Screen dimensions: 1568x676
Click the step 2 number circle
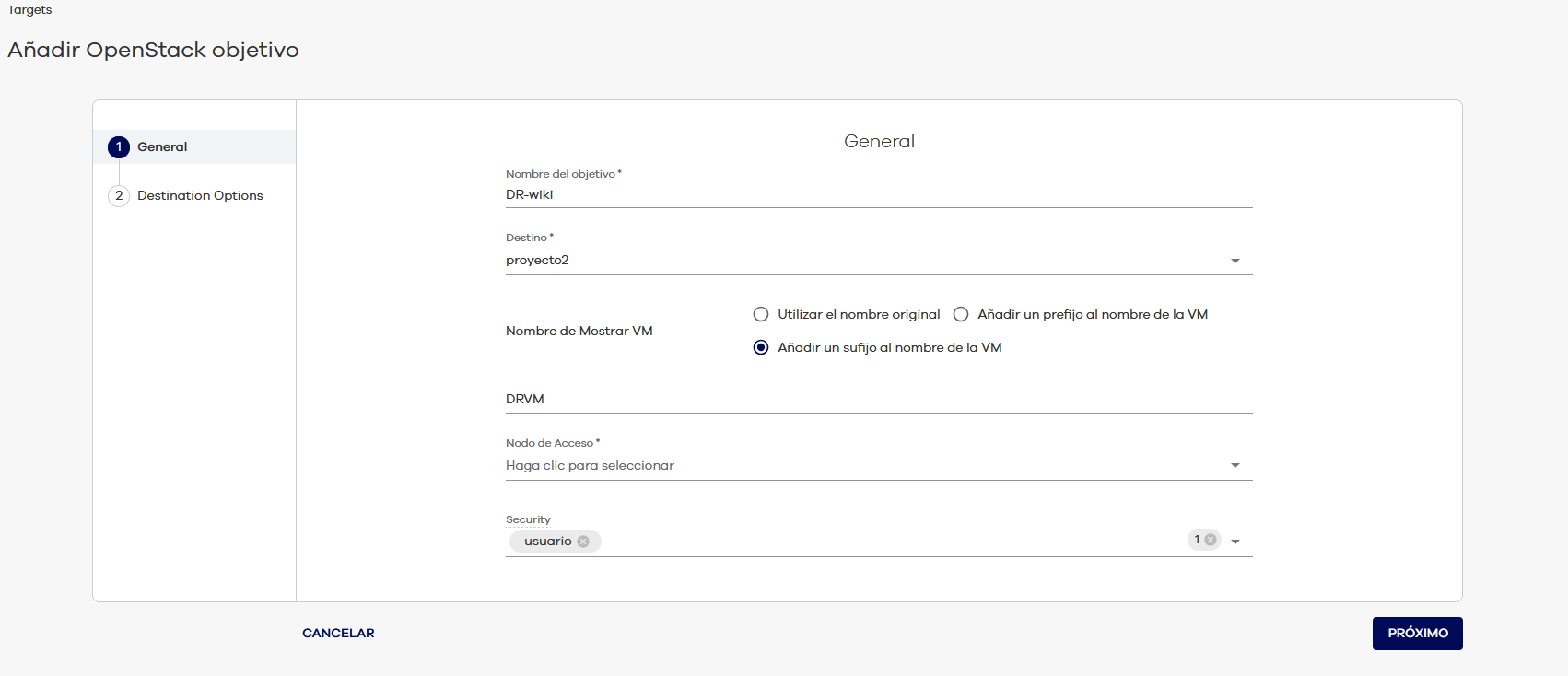pos(119,196)
